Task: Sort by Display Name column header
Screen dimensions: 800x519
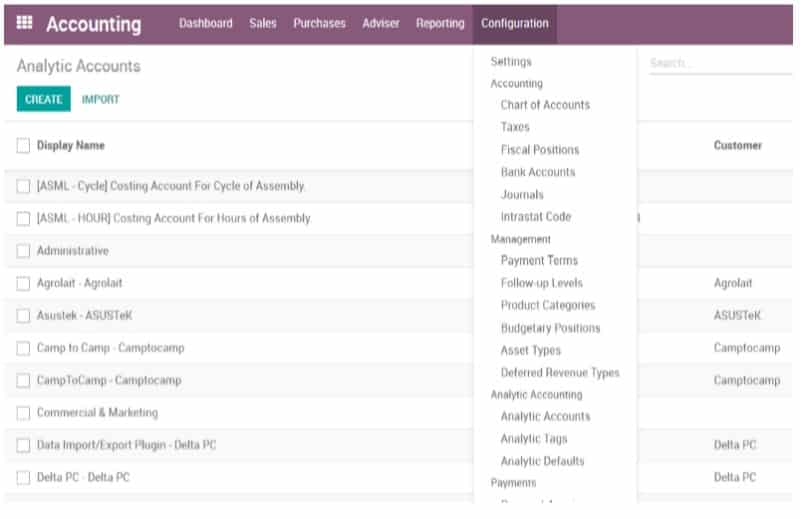Action: click(71, 146)
